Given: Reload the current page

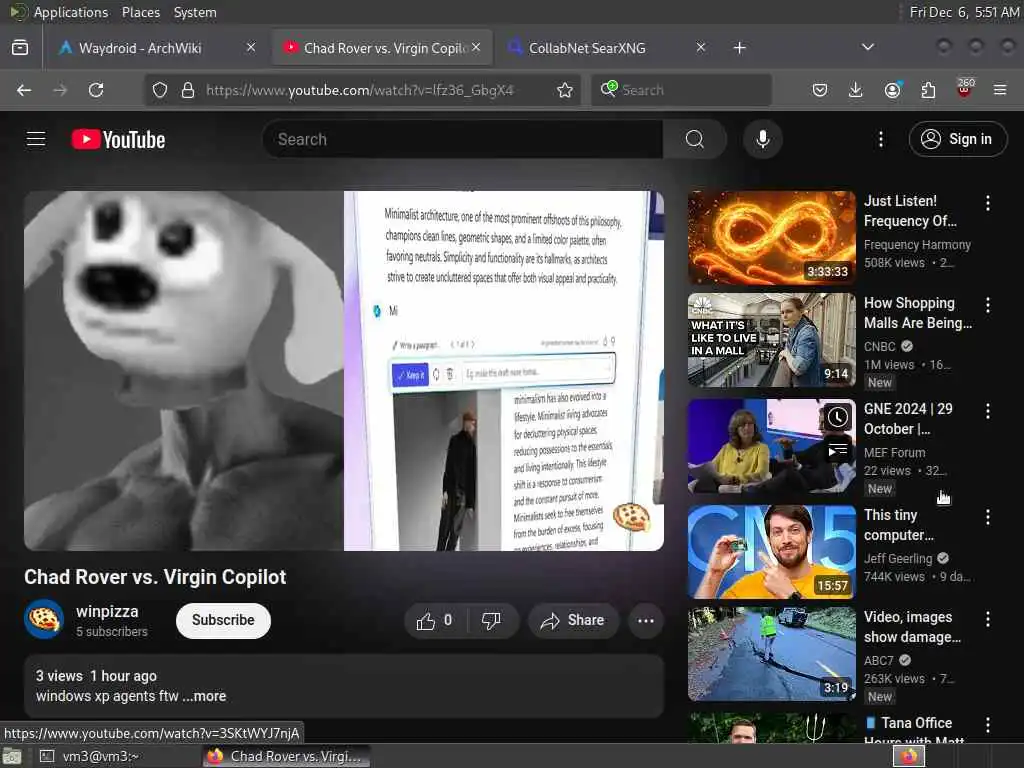Looking at the screenshot, I should click(x=96, y=90).
